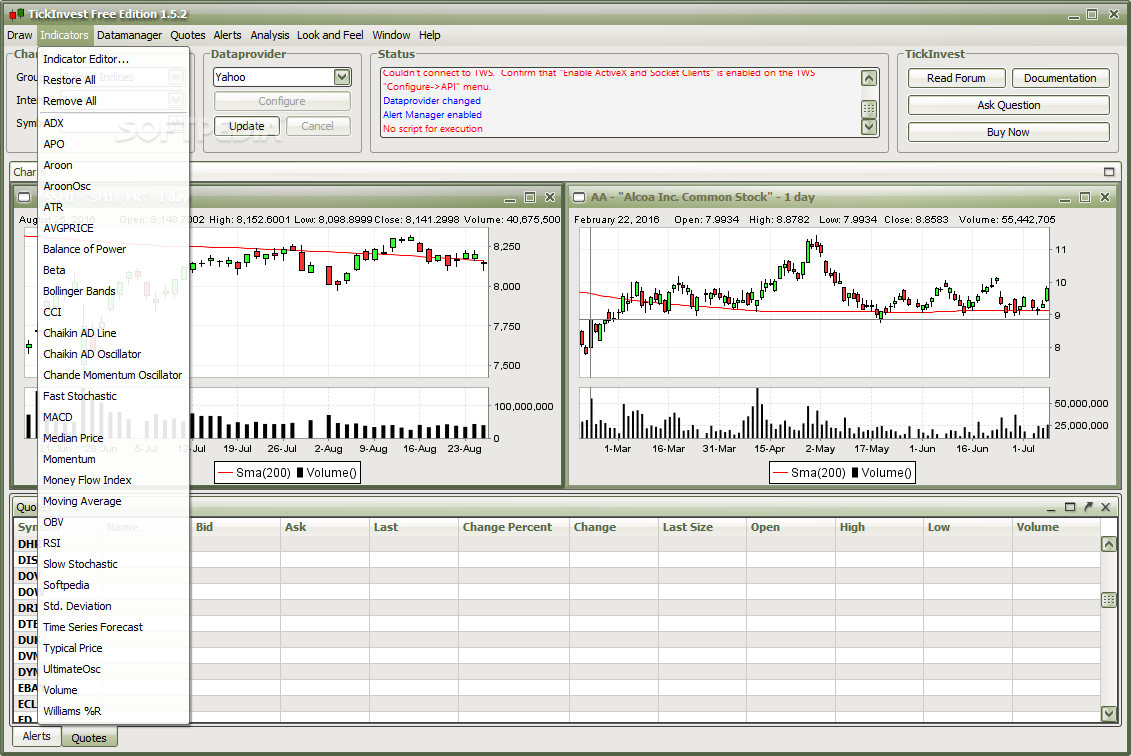Open the Datamanager menu
1131x756 pixels.
(x=130, y=35)
